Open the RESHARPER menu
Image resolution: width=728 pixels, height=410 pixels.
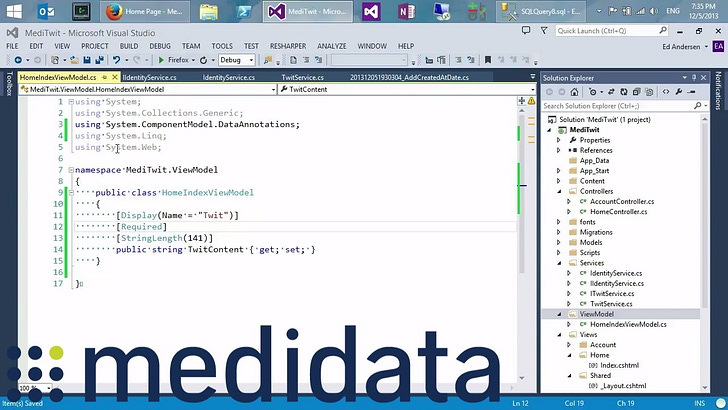click(x=288, y=46)
